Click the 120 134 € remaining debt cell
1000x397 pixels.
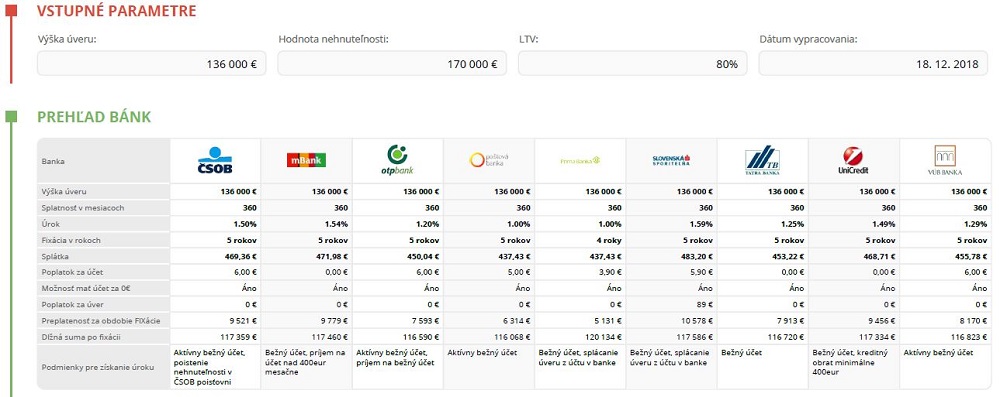(580, 337)
